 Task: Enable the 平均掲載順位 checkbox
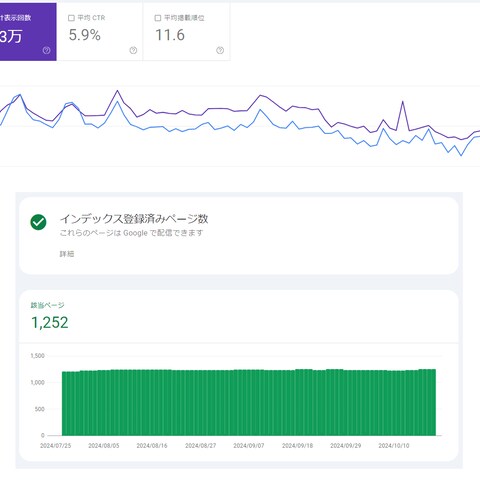[x=158, y=18]
